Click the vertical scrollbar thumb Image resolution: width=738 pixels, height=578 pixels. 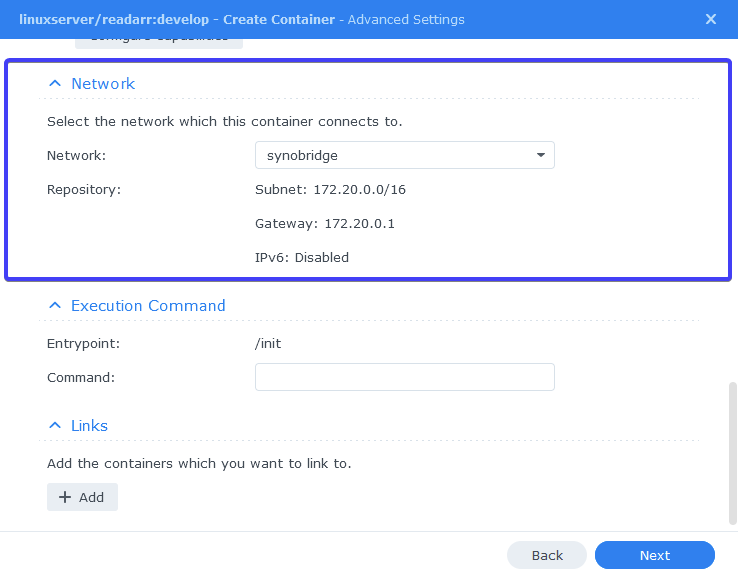(732, 453)
